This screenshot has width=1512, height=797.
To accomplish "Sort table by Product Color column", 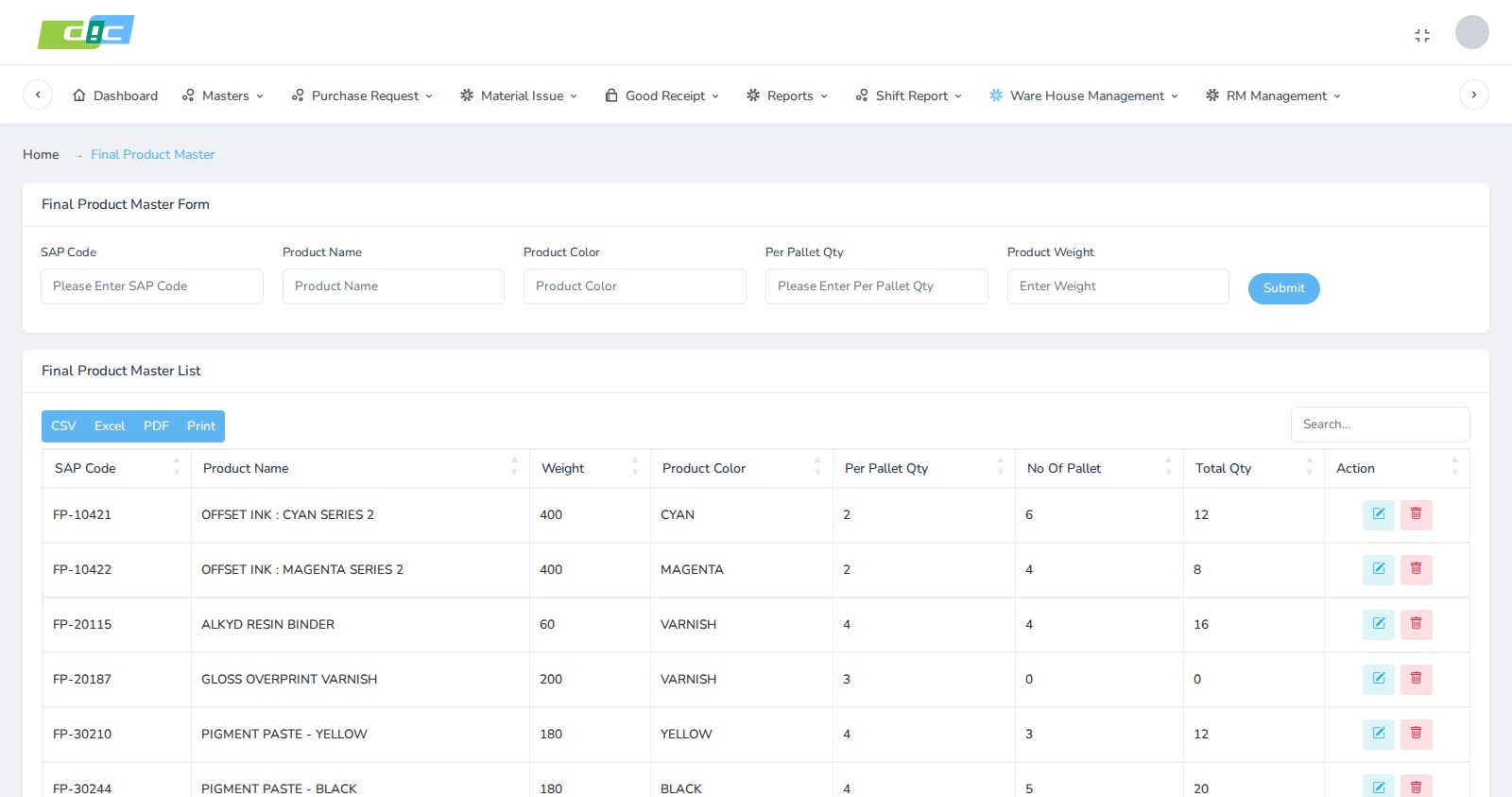I will coord(742,468).
